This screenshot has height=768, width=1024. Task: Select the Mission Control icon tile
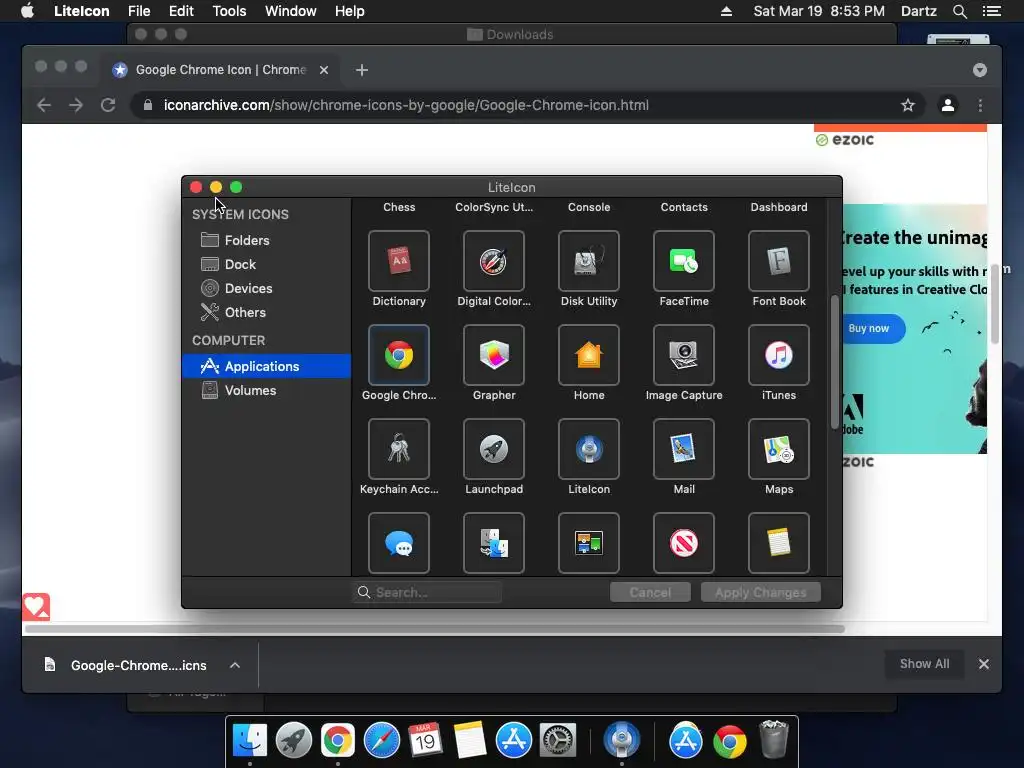coord(588,543)
